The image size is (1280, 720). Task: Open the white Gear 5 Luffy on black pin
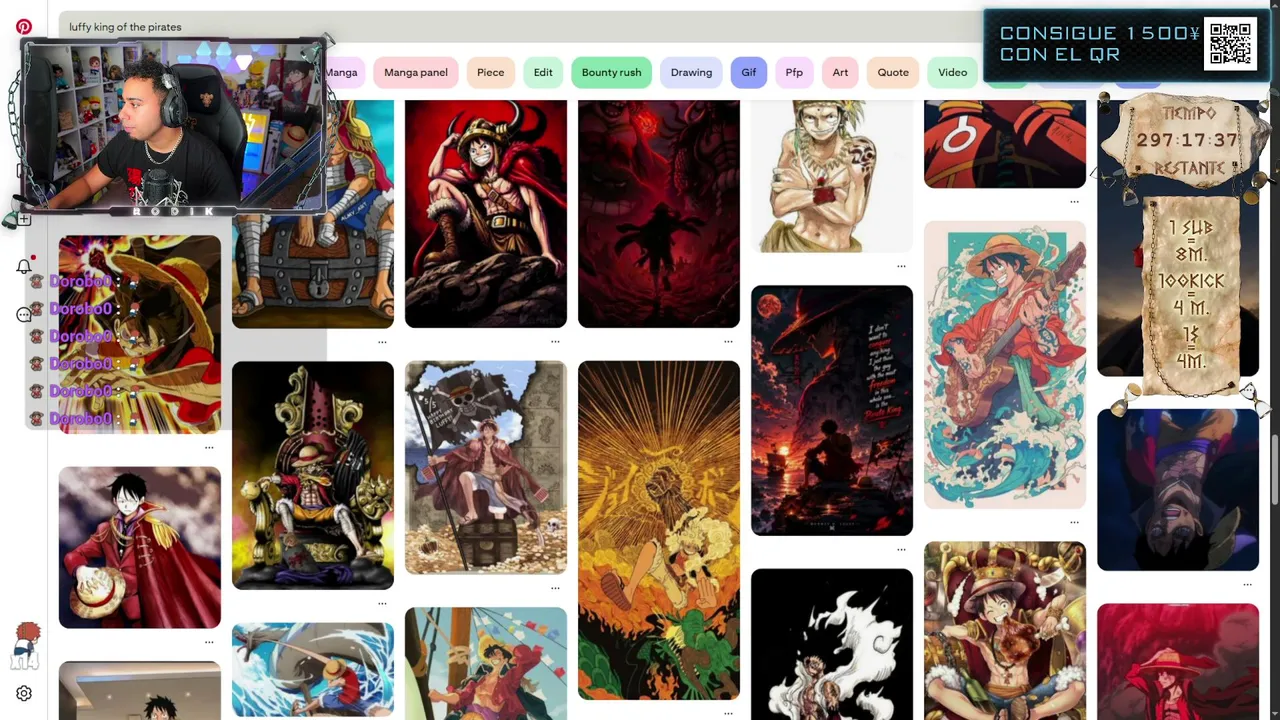832,645
